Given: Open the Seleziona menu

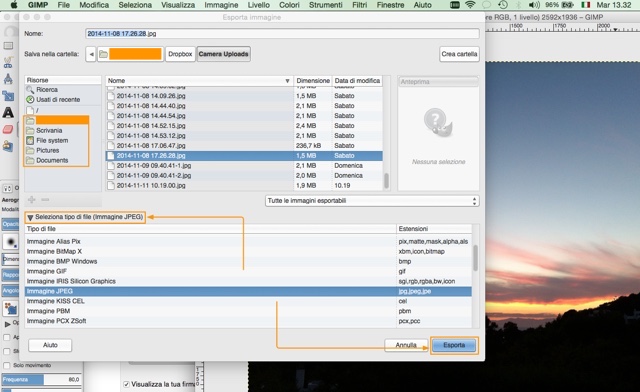Looking at the screenshot, I should (135, 5).
